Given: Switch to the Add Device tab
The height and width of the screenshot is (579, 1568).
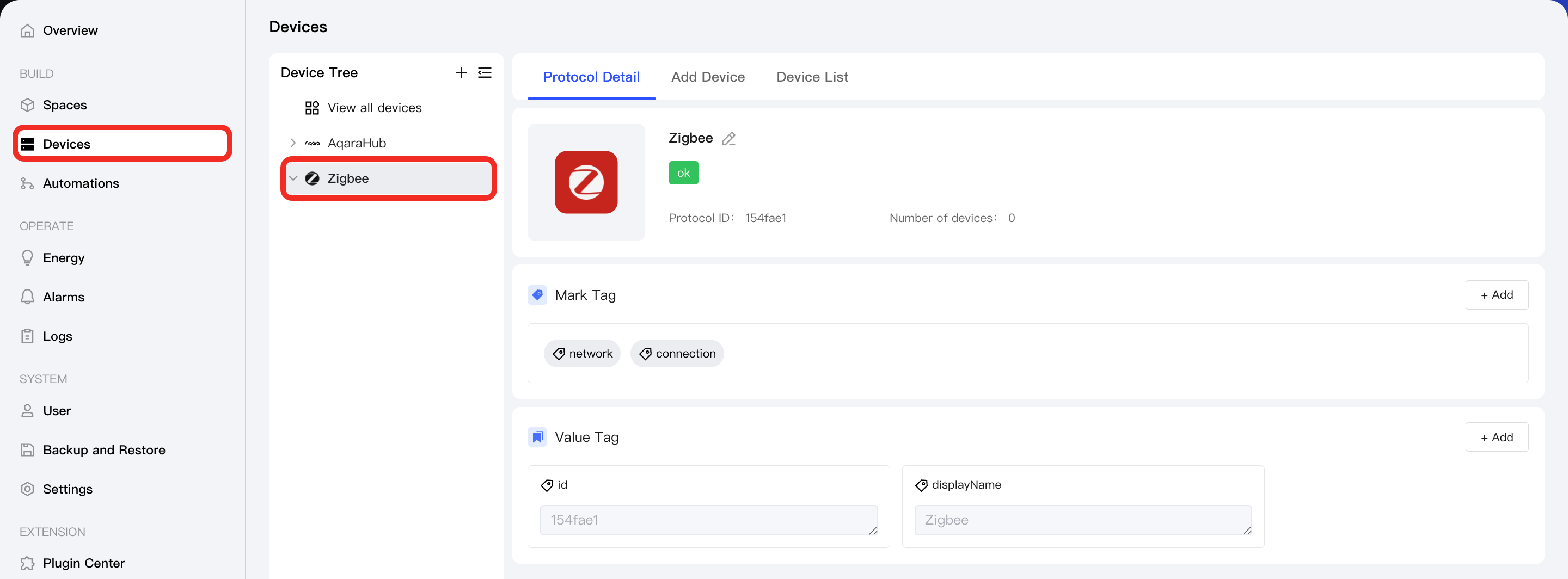Looking at the screenshot, I should [x=707, y=77].
